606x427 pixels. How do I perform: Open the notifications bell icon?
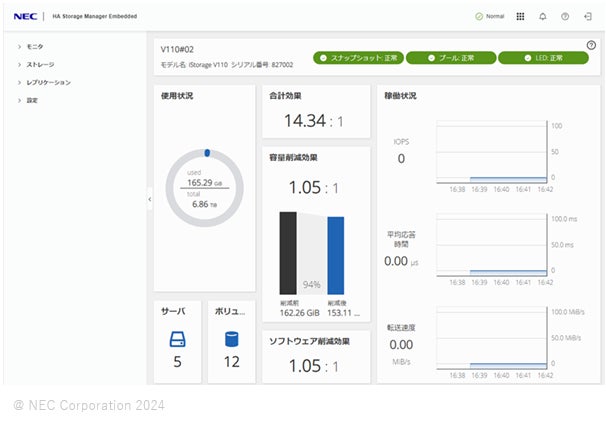coord(543,16)
